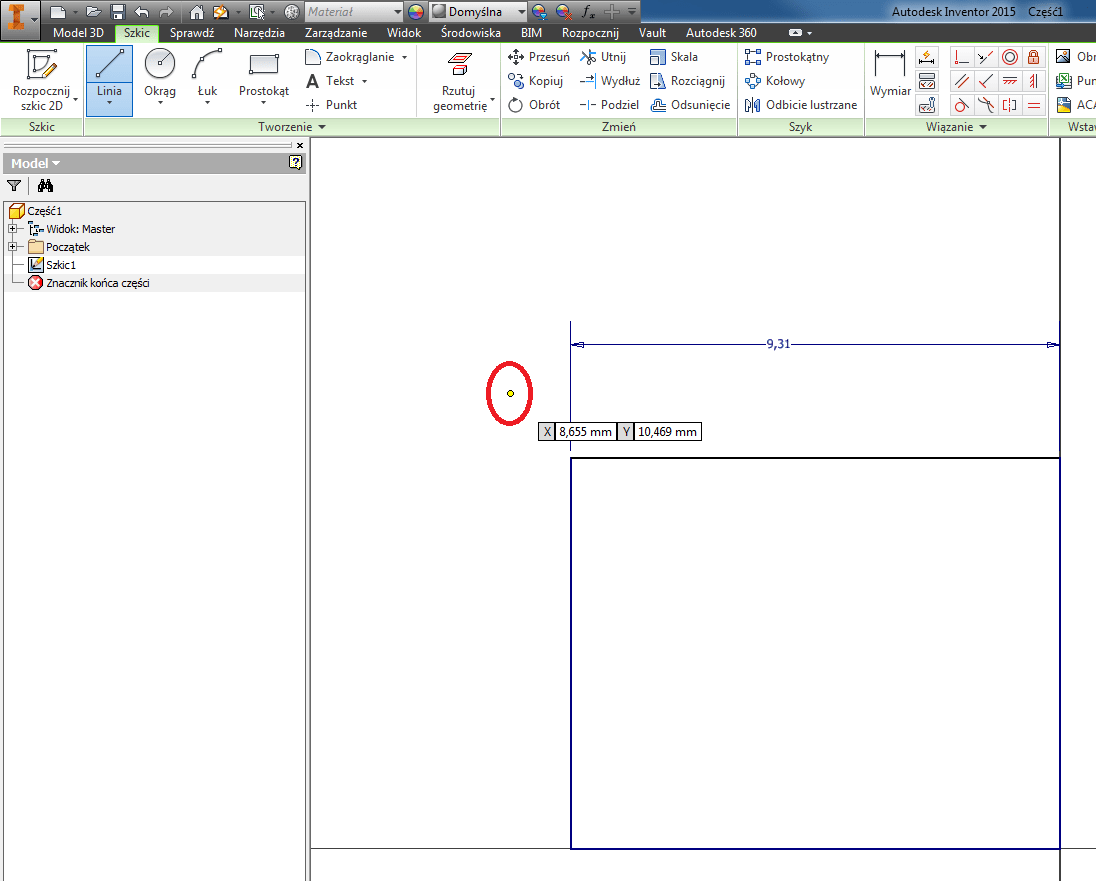Click the Obrót (rotate) tool

pos(534,105)
